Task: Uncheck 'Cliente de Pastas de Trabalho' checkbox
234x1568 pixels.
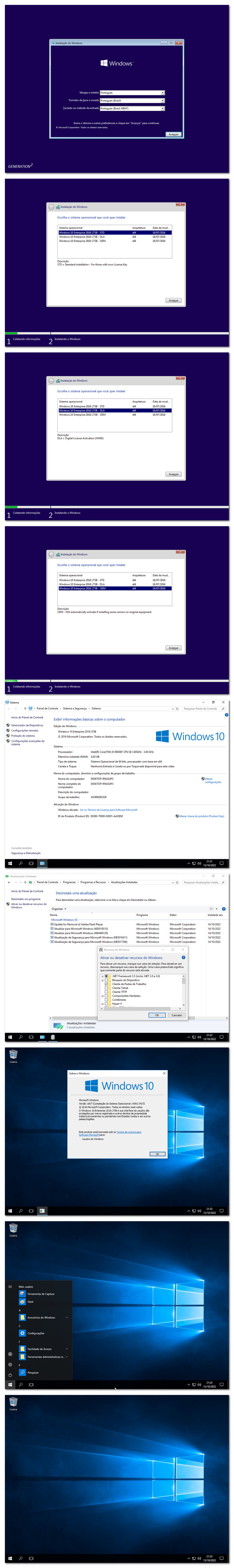Action: click(x=106, y=984)
